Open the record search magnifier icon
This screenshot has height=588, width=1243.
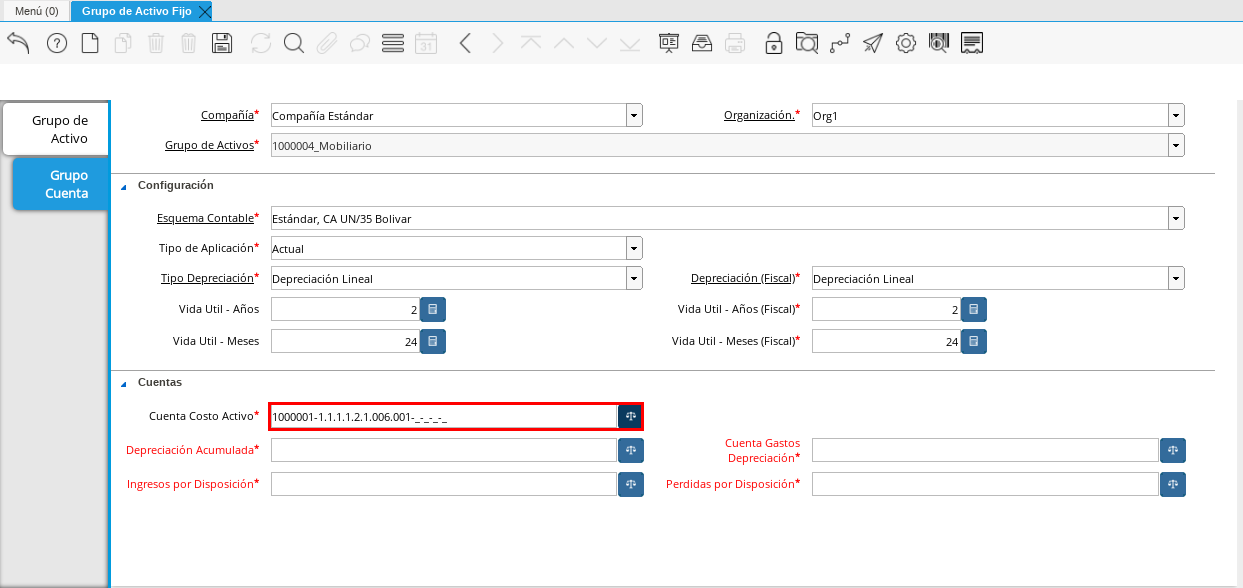point(293,43)
